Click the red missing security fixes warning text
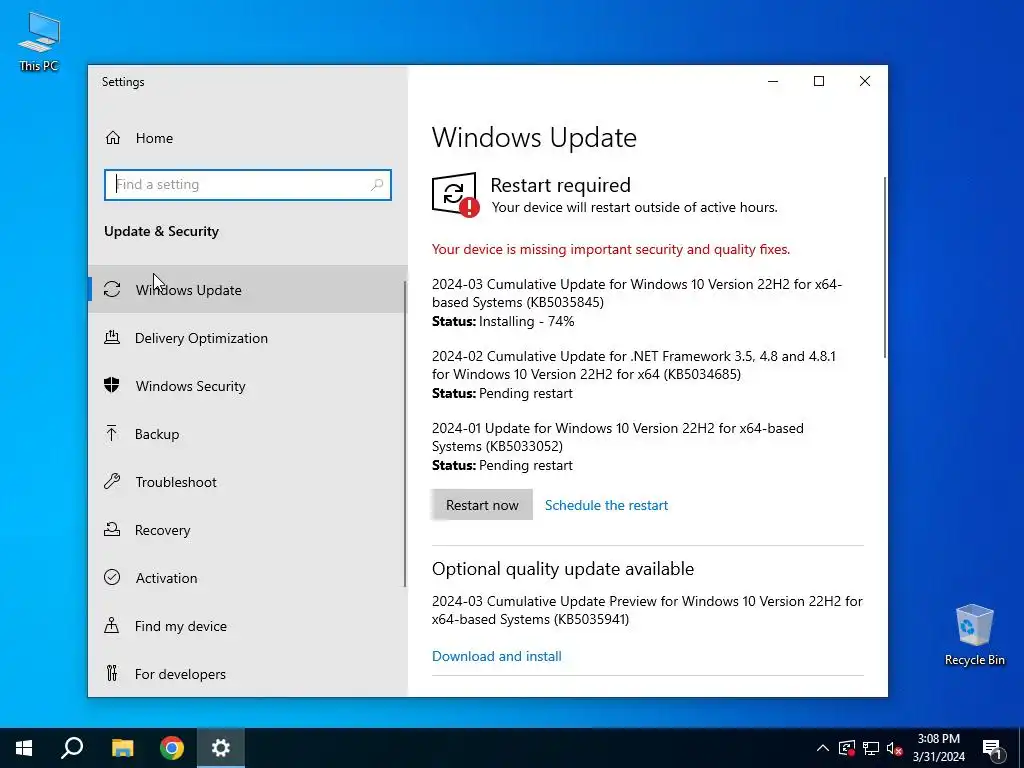The image size is (1024, 768). (611, 249)
